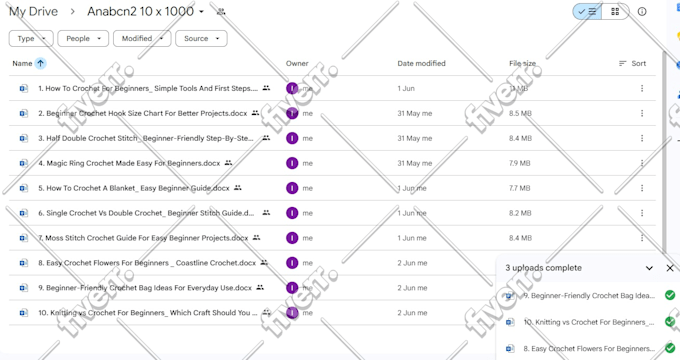Toggle name sort direction arrow

(40, 63)
